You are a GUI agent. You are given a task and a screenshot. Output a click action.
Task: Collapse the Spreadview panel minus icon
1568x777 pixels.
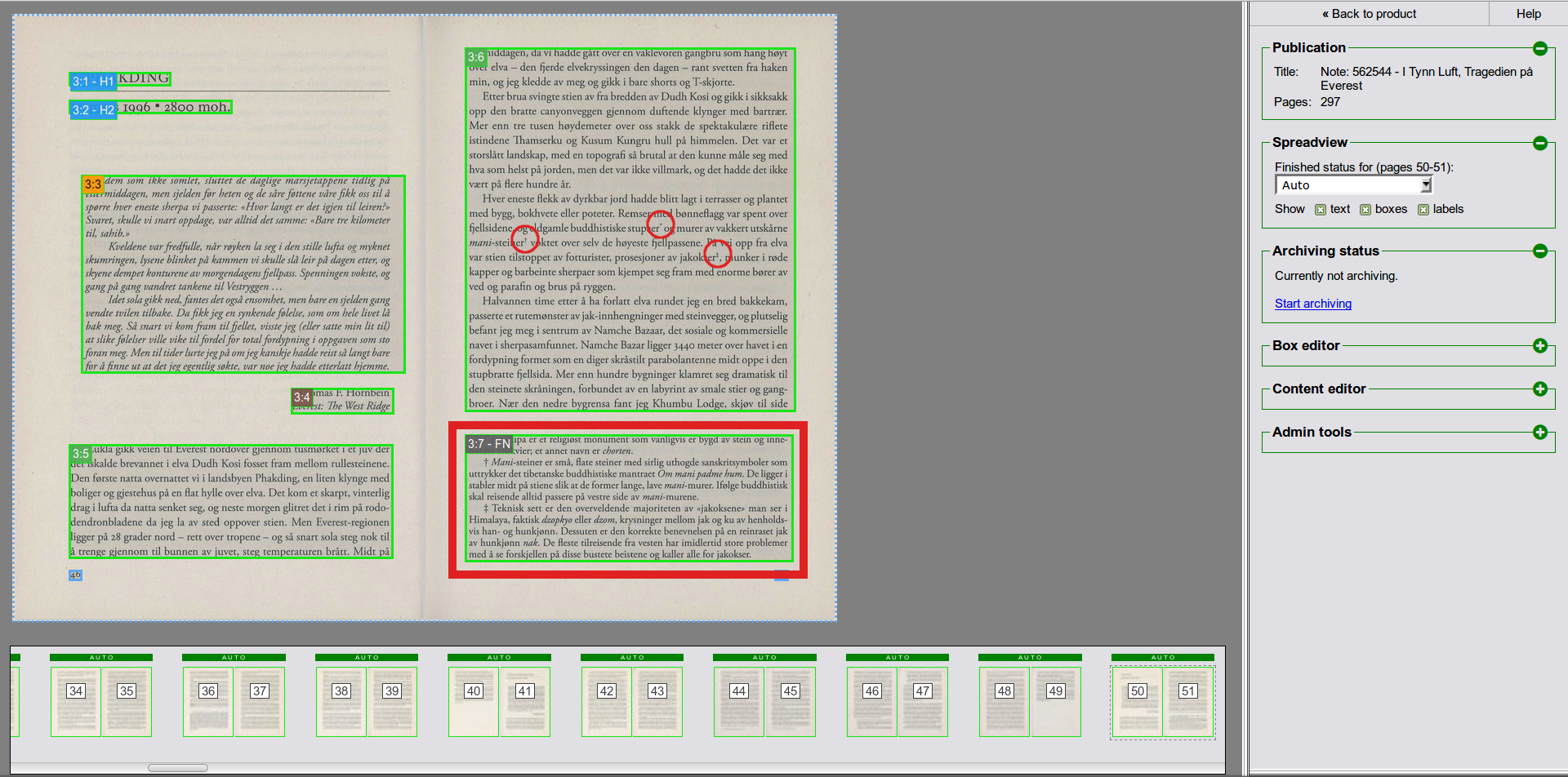pos(1539,144)
